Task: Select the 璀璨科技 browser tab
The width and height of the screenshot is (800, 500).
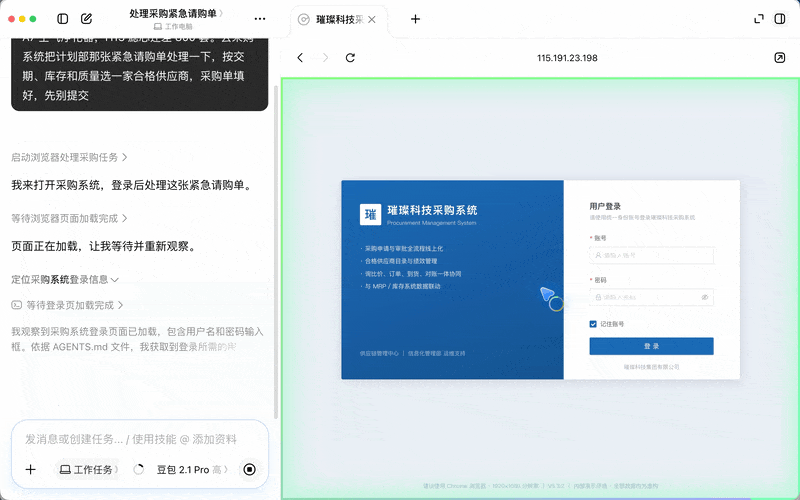Action: coord(339,20)
